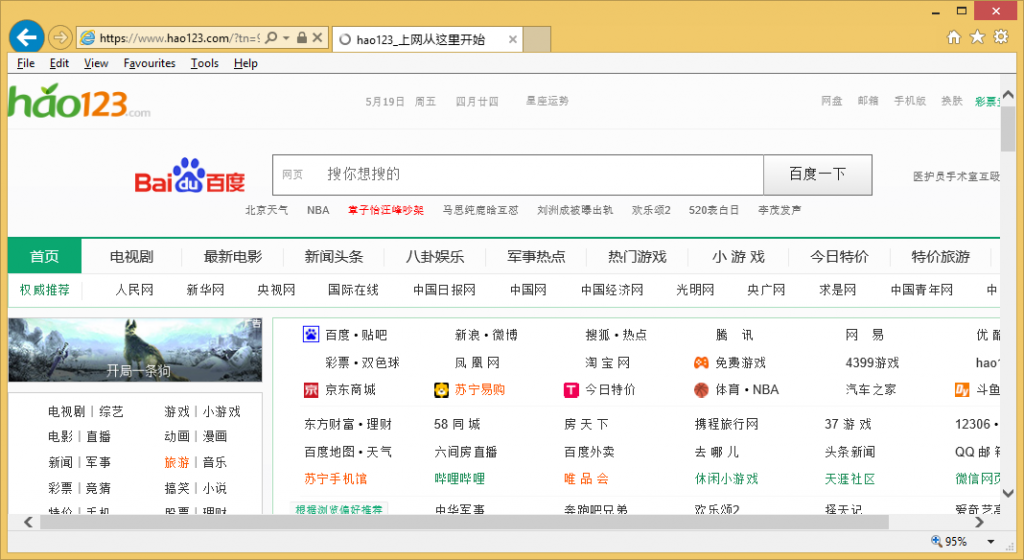Open the Favourites menu
This screenshot has width=1024, height=560.
pyautogui.click(x=149, y=63)
